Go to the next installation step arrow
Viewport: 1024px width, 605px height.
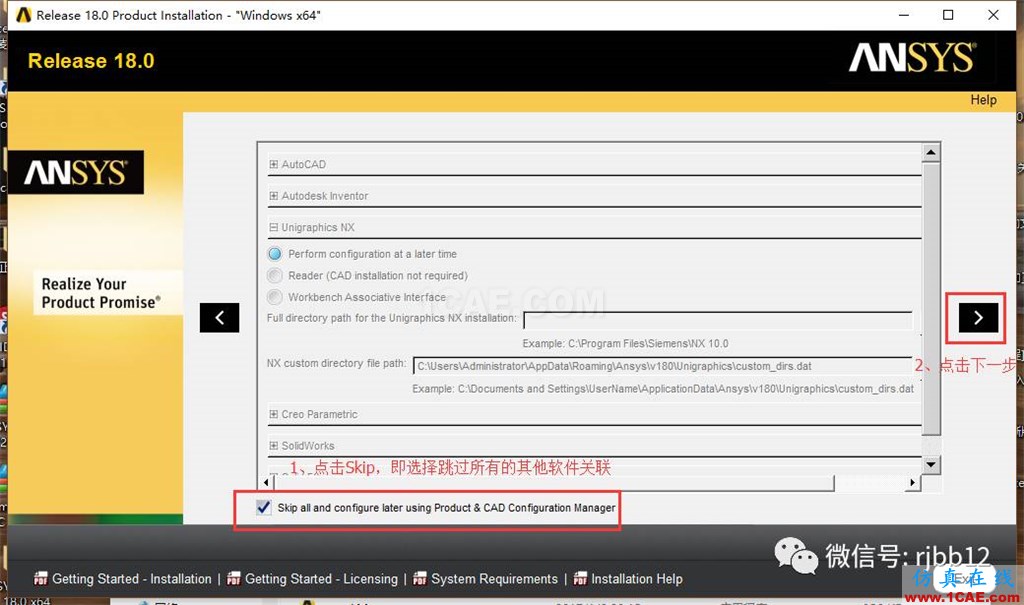[x=978, y=318]
